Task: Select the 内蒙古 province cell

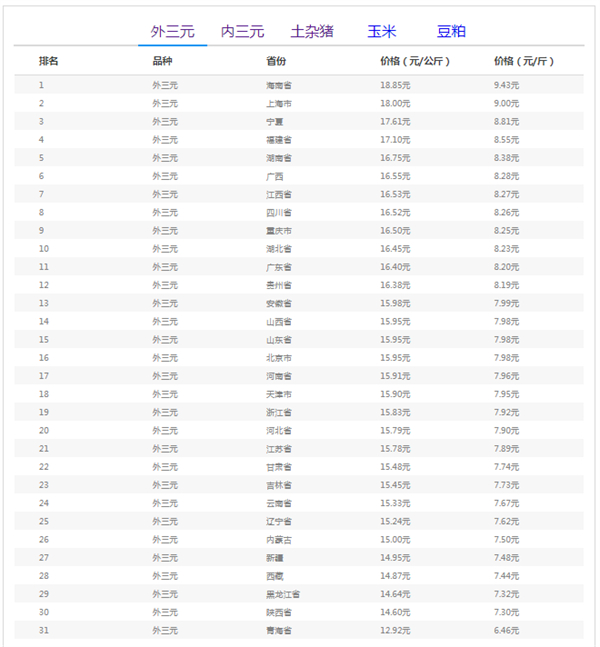Action: pyautogui.click(x=279, y=539)
